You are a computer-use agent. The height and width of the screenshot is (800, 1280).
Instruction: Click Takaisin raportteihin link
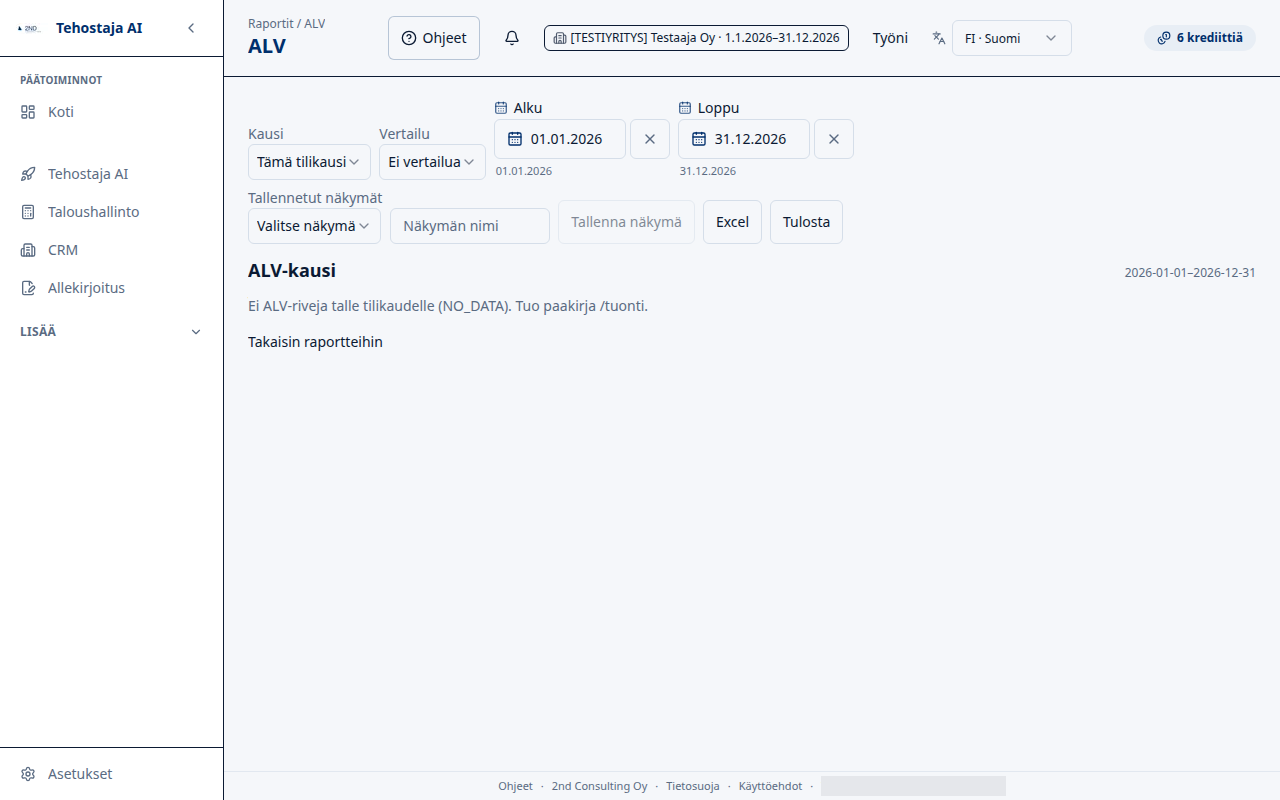315,342
